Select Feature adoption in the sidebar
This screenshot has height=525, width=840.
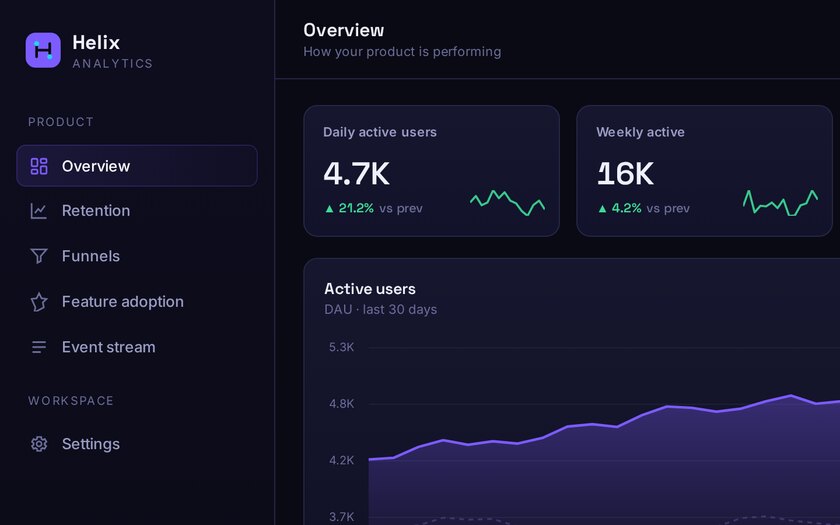(137, 302)
